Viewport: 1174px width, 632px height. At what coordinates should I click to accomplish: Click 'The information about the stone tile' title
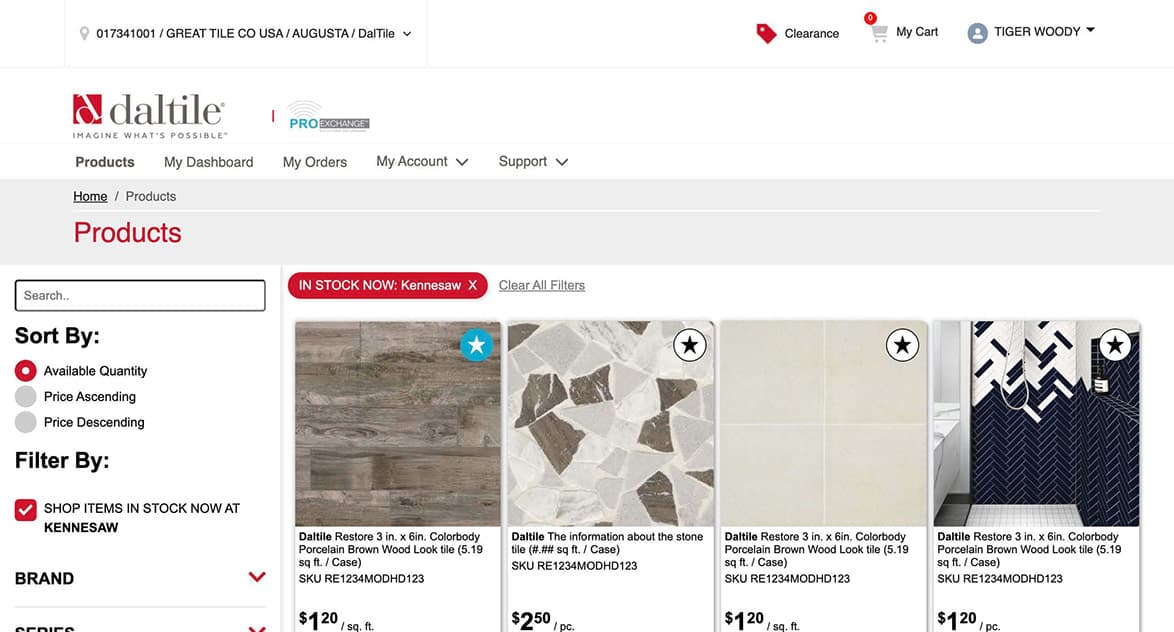tap(607, 543)
